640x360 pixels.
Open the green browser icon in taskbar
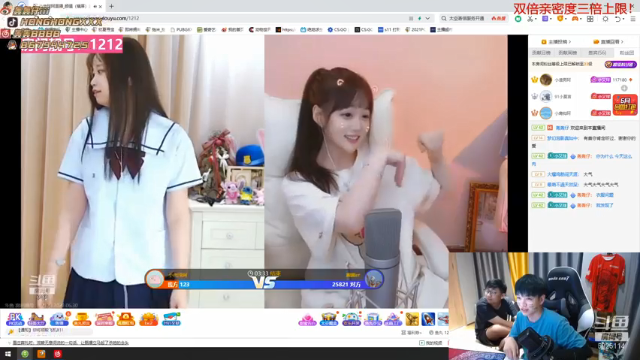(25, 354)
